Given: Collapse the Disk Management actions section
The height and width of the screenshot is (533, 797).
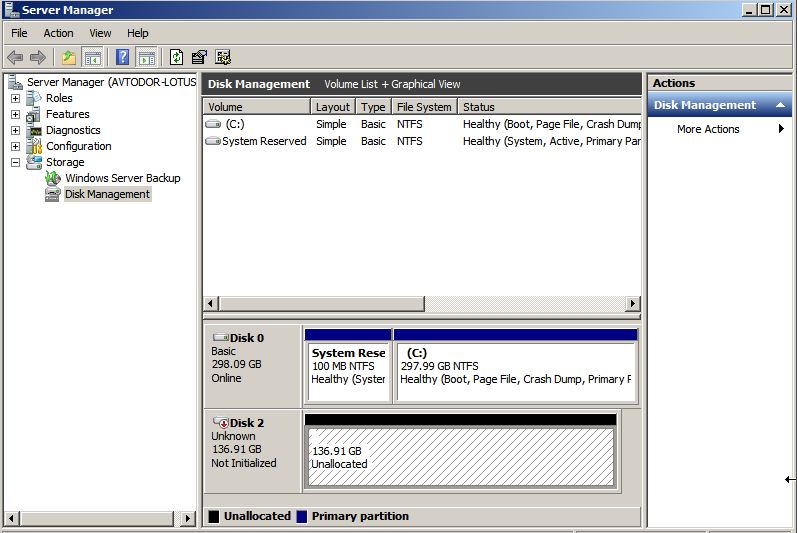Looking at the screenshot, I should pos(779,105).
